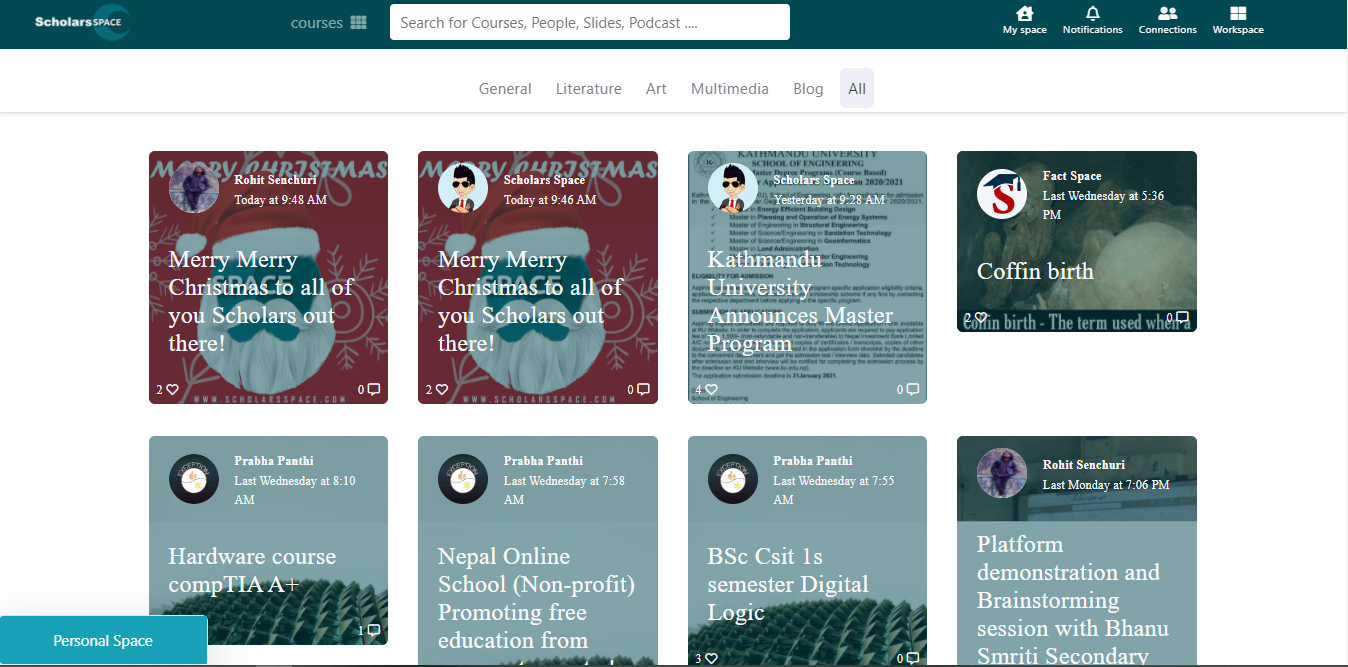Click 'Today at 9:46 AM' timestamp
Image resolution: width=1348 pixels, height=667 pixels.
point(550,200)
